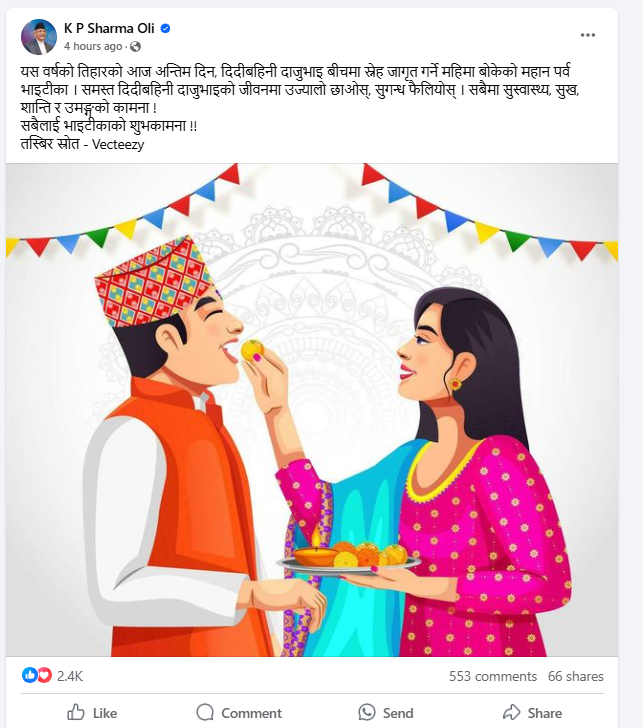The width and height of the screenshot is (643, 728).
Task: View the 2.4K reactions count
Action: click(70, 676)
